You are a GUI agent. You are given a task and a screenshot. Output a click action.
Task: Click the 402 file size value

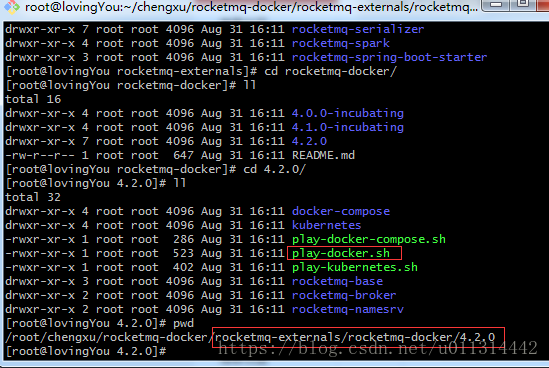pos(183,267)
